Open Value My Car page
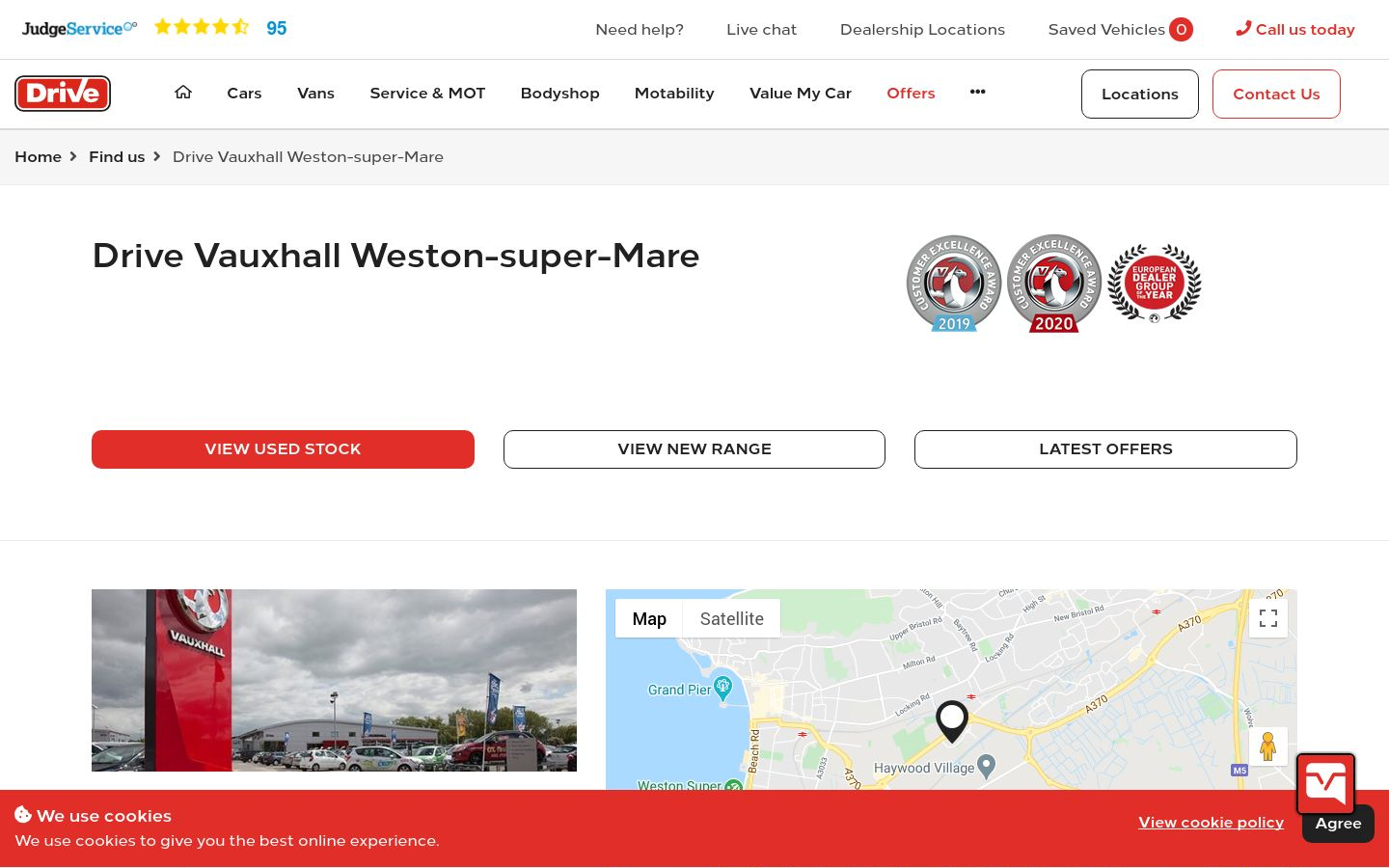The width and height of the screenshot is (1389, 868). click(x=801, y=94)
